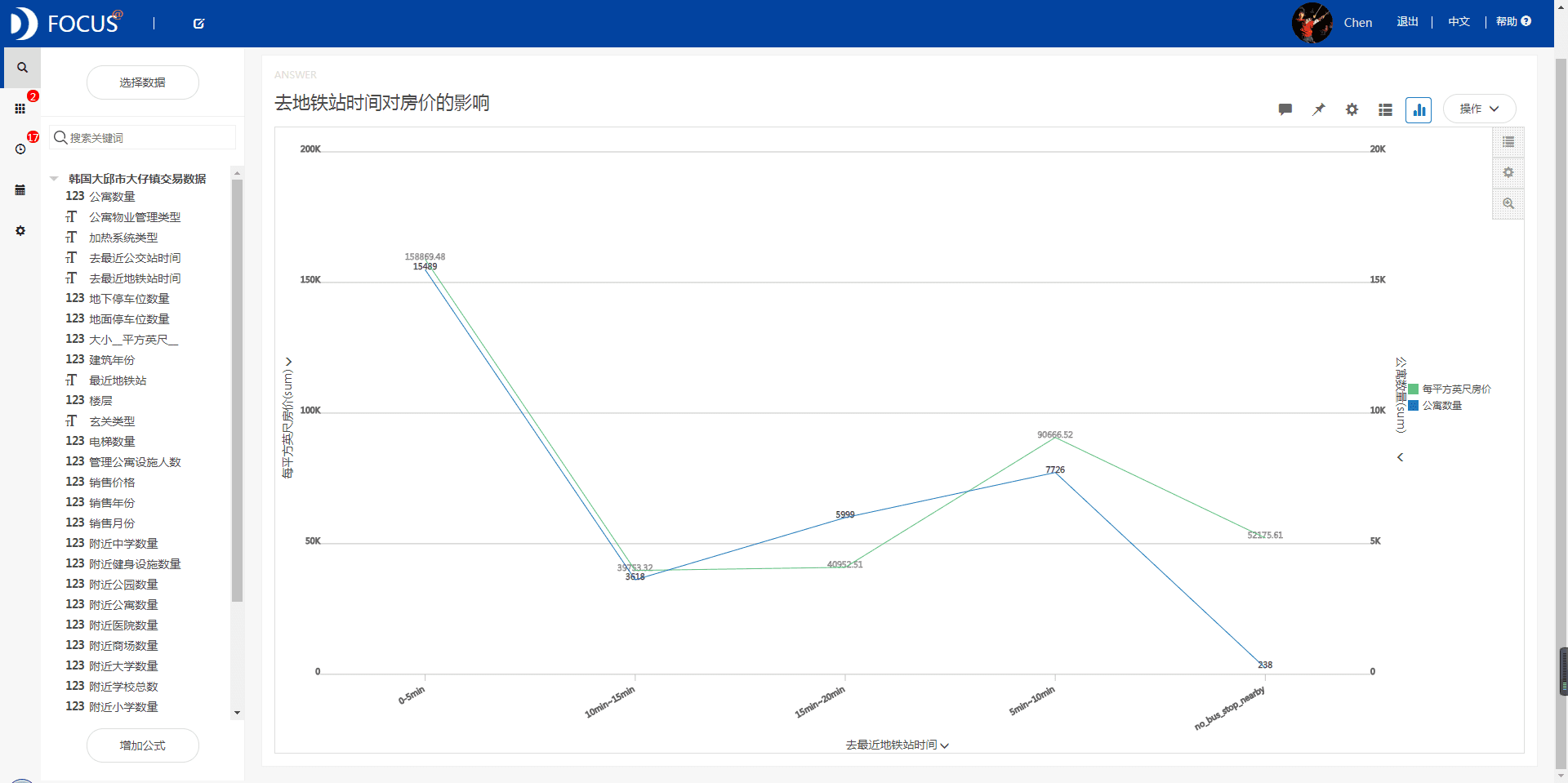Click the FOCUS logo
The height and width of the screenshot is (783, 1568).
pyautogui.click(x=67, y=23)
